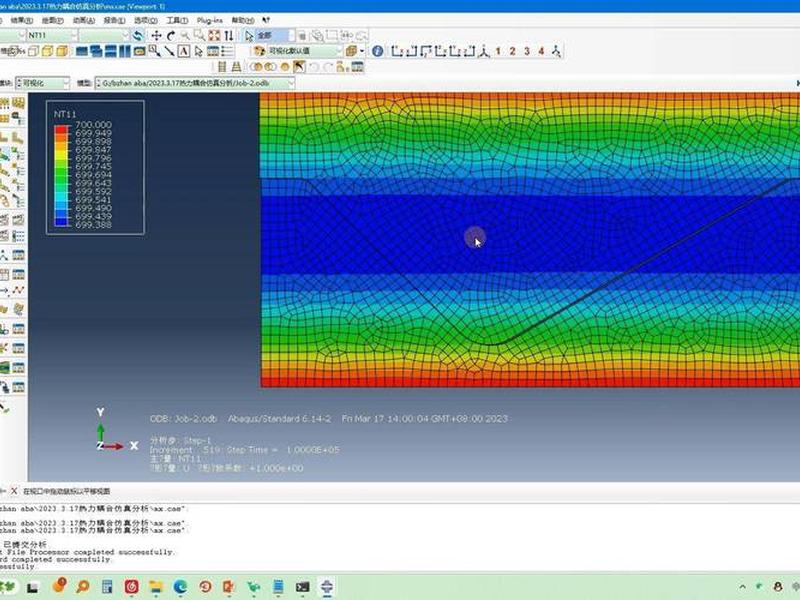This screenshot has width=800, height=600.
Task: Click the terminal icon in taskbar
Action: pyautogui.click(x=303, y=587)
